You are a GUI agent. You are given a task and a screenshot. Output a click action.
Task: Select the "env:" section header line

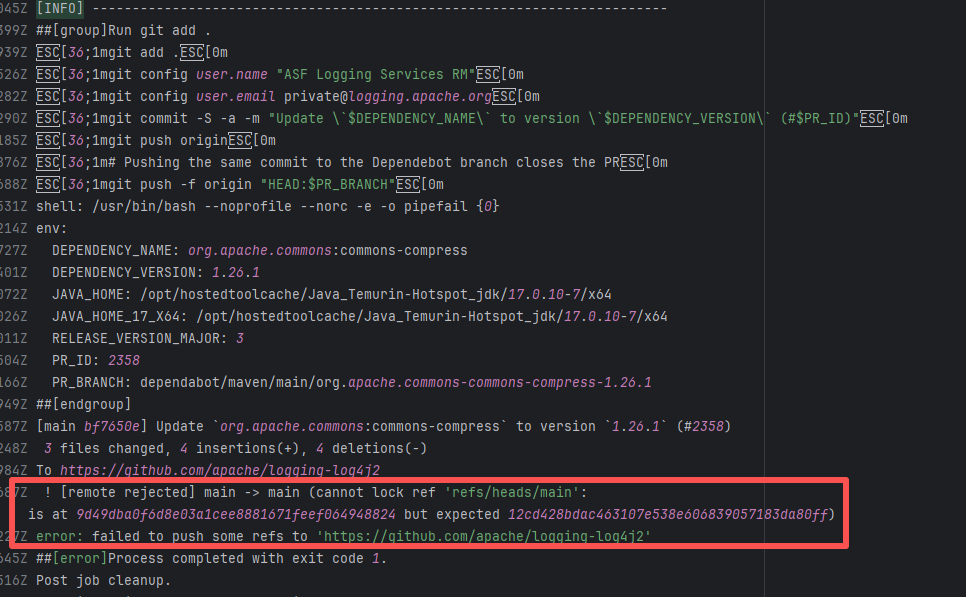pos(52,228)
